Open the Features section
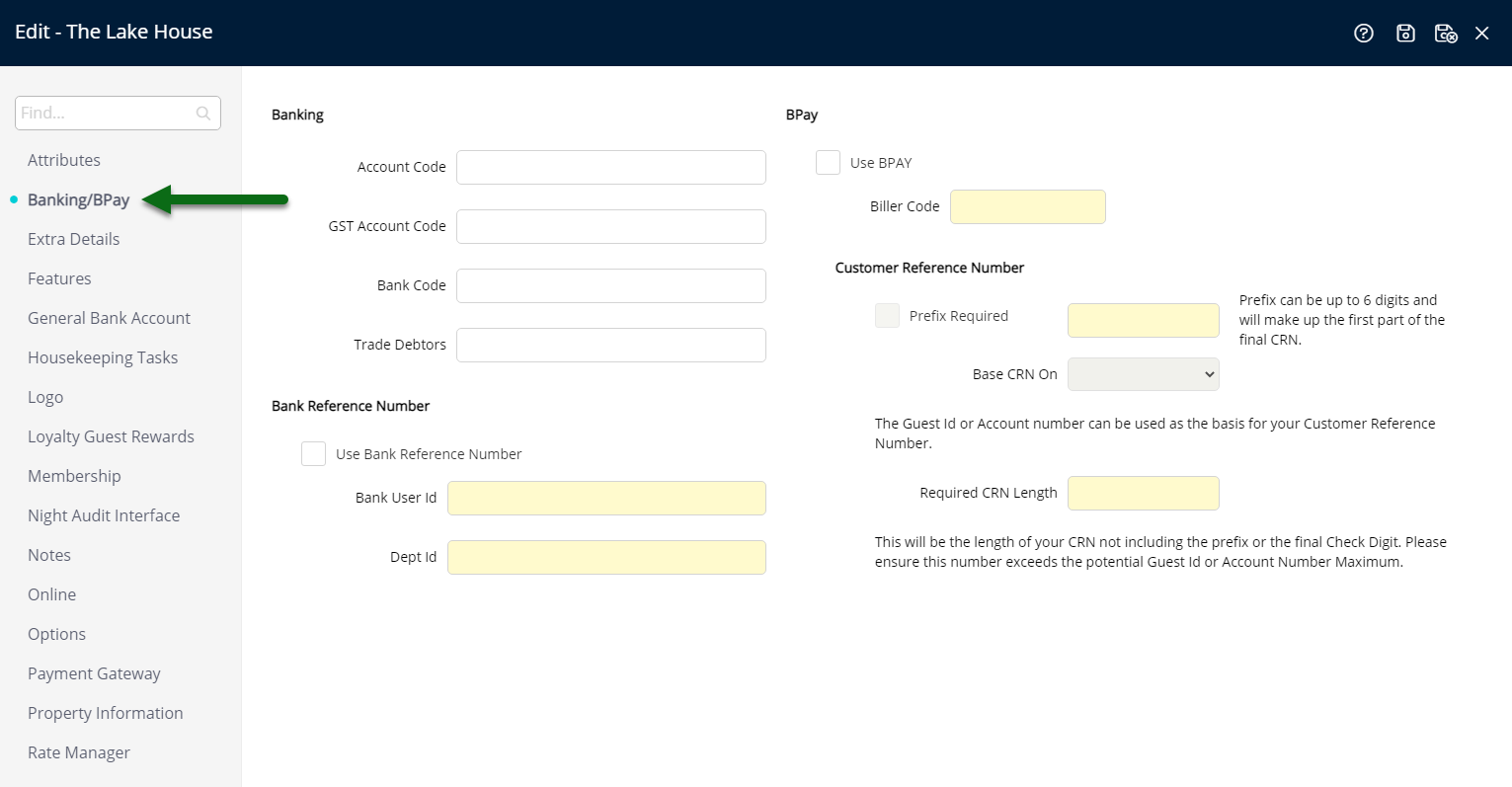This screenshot has height=787, width=1512. coord(59,278)
